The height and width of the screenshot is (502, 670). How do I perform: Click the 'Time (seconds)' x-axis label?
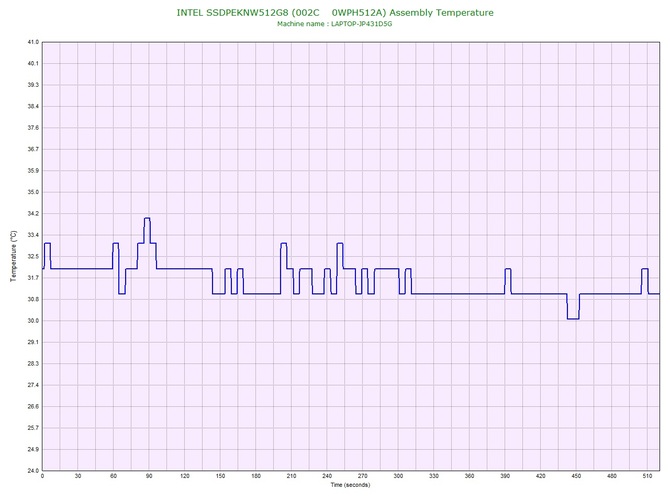tap(350, 485)
